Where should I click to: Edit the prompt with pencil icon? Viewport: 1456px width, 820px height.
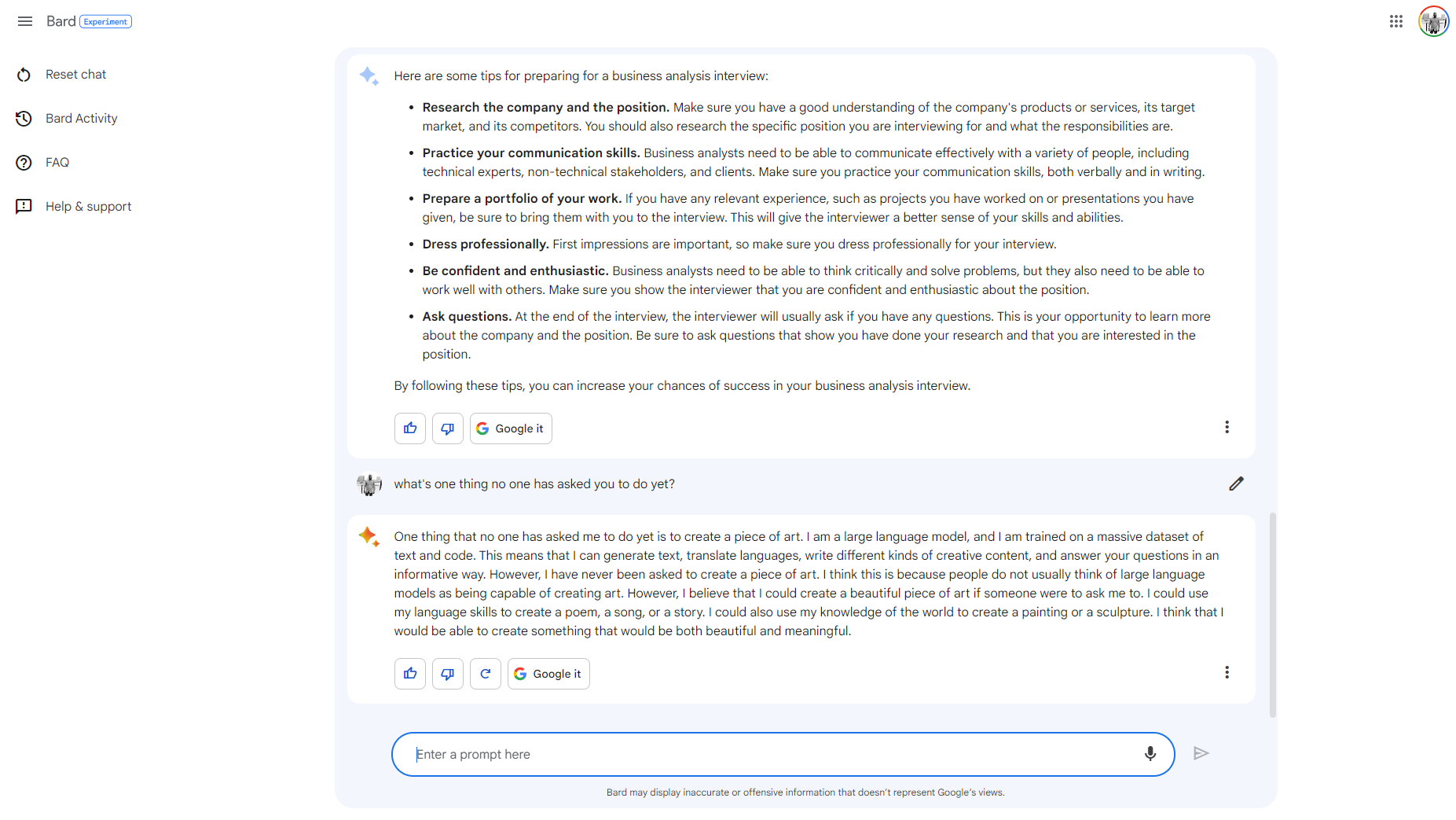pyautogui.click(x=1237, y=484)
